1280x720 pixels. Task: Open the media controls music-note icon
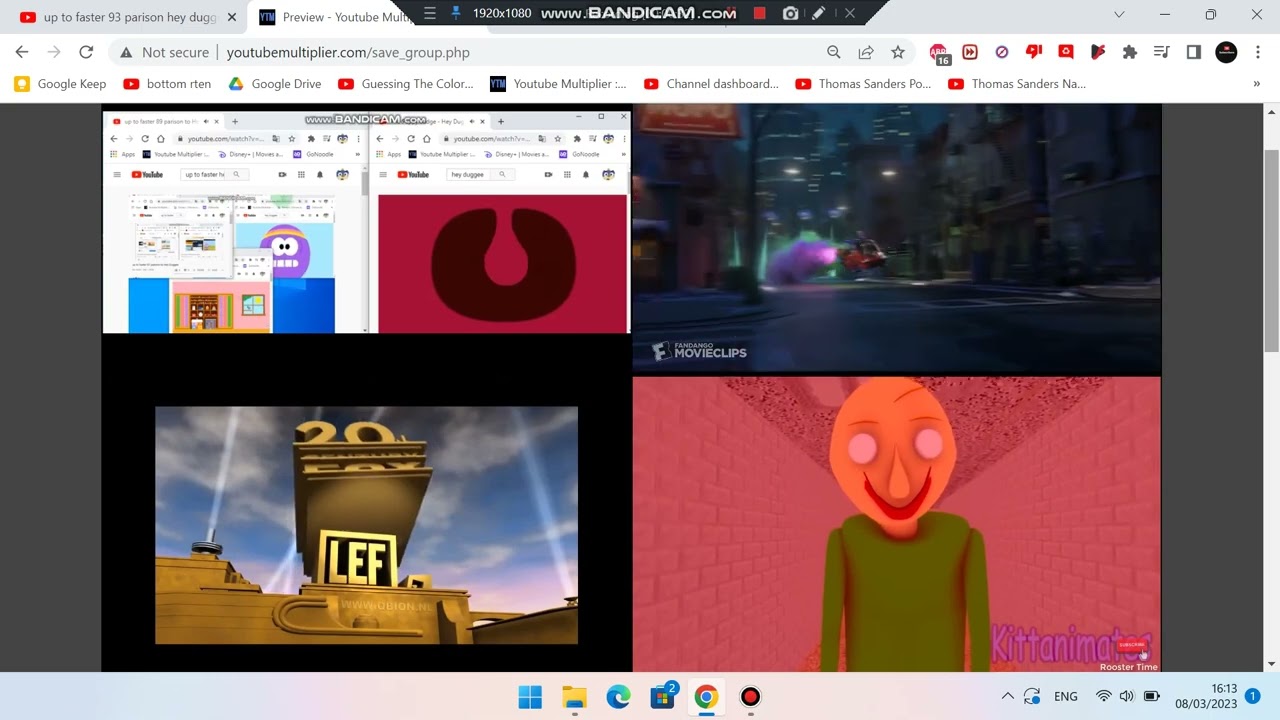click(x=1162, y=52)
